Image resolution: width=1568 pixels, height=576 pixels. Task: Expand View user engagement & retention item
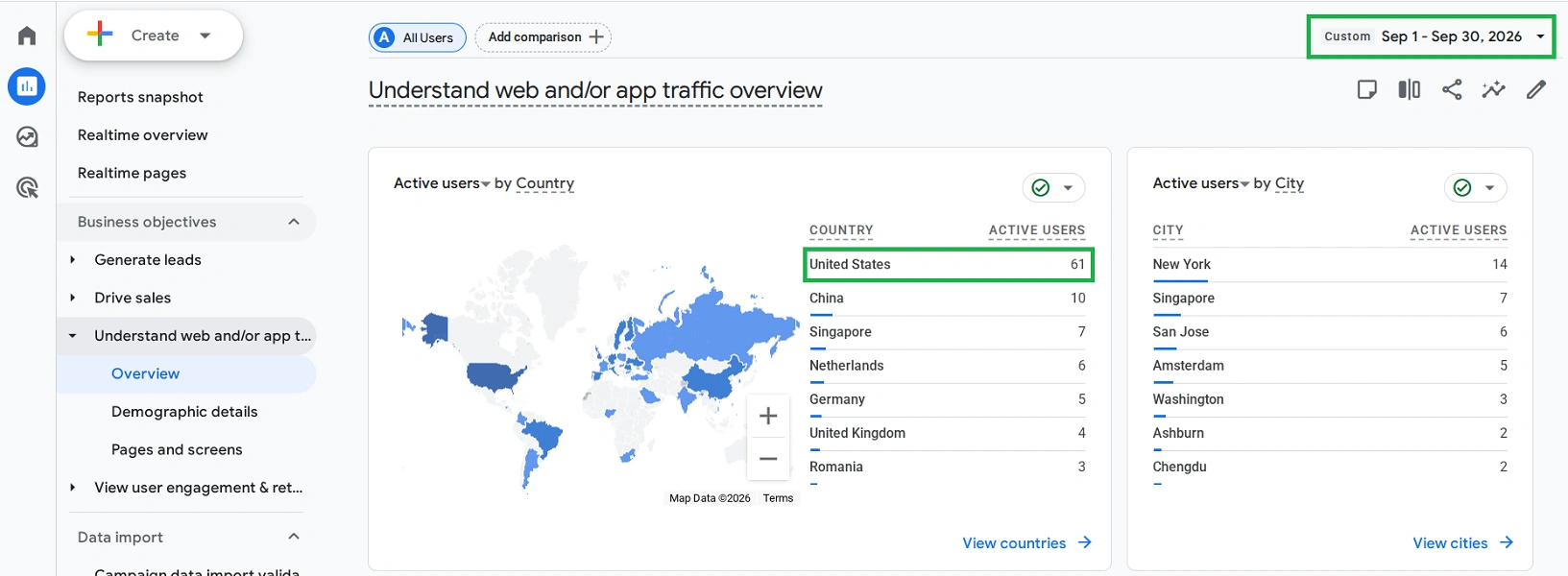pyautogui.click(x=72, y=488)
